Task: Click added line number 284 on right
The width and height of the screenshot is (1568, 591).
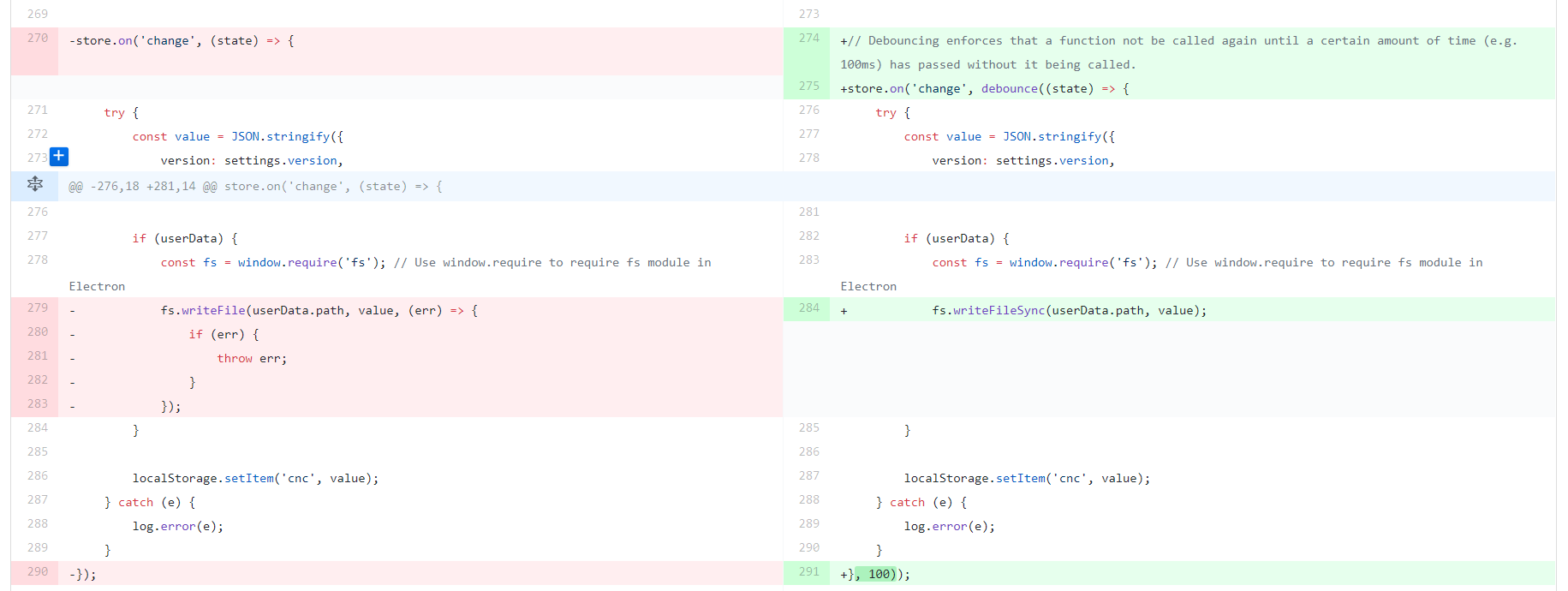Action: (x=808, y=308)
